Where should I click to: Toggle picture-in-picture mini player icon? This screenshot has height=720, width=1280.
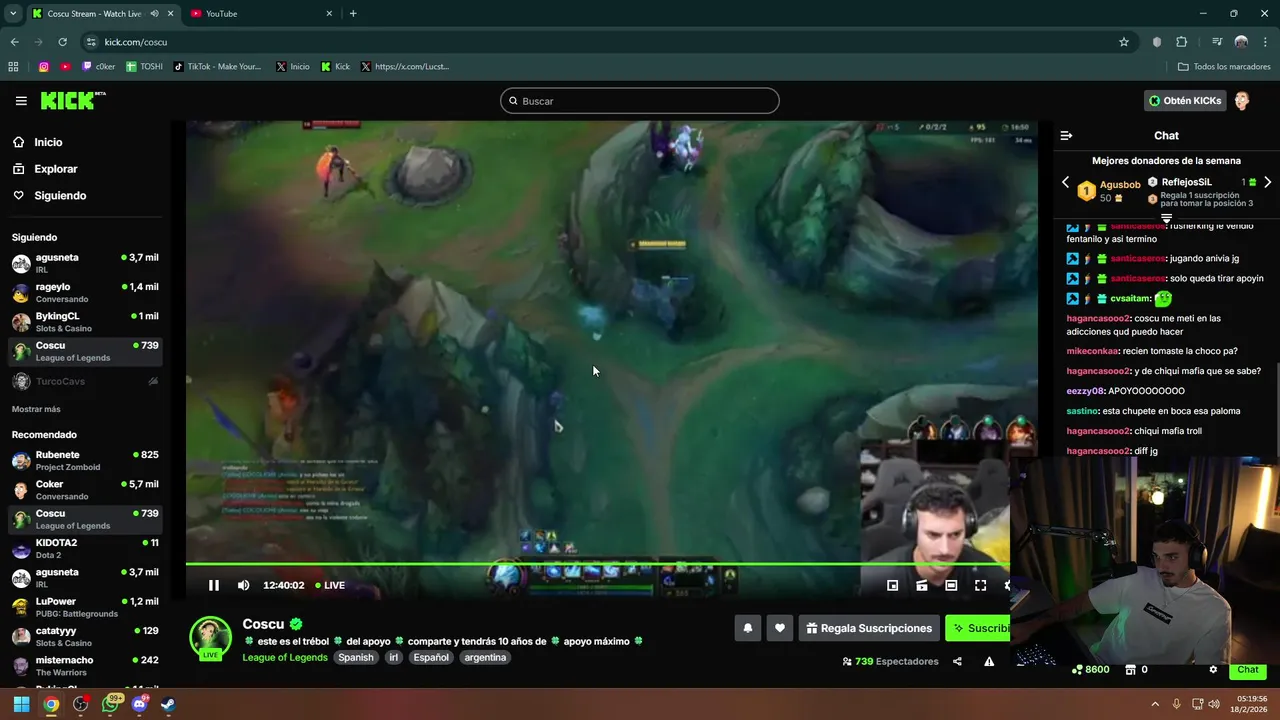[892, 586]
